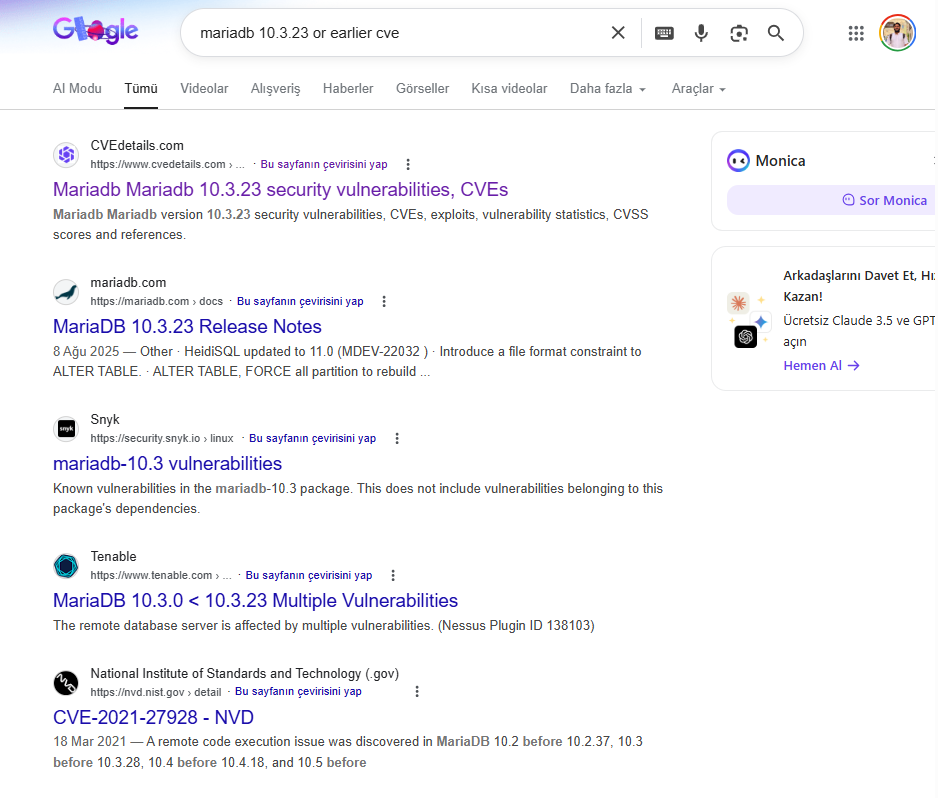The height and width of the screenshot is (798, 938).
Task: Click the https://mariadb.com › docs URL
Action: click(x=157, y=301)
